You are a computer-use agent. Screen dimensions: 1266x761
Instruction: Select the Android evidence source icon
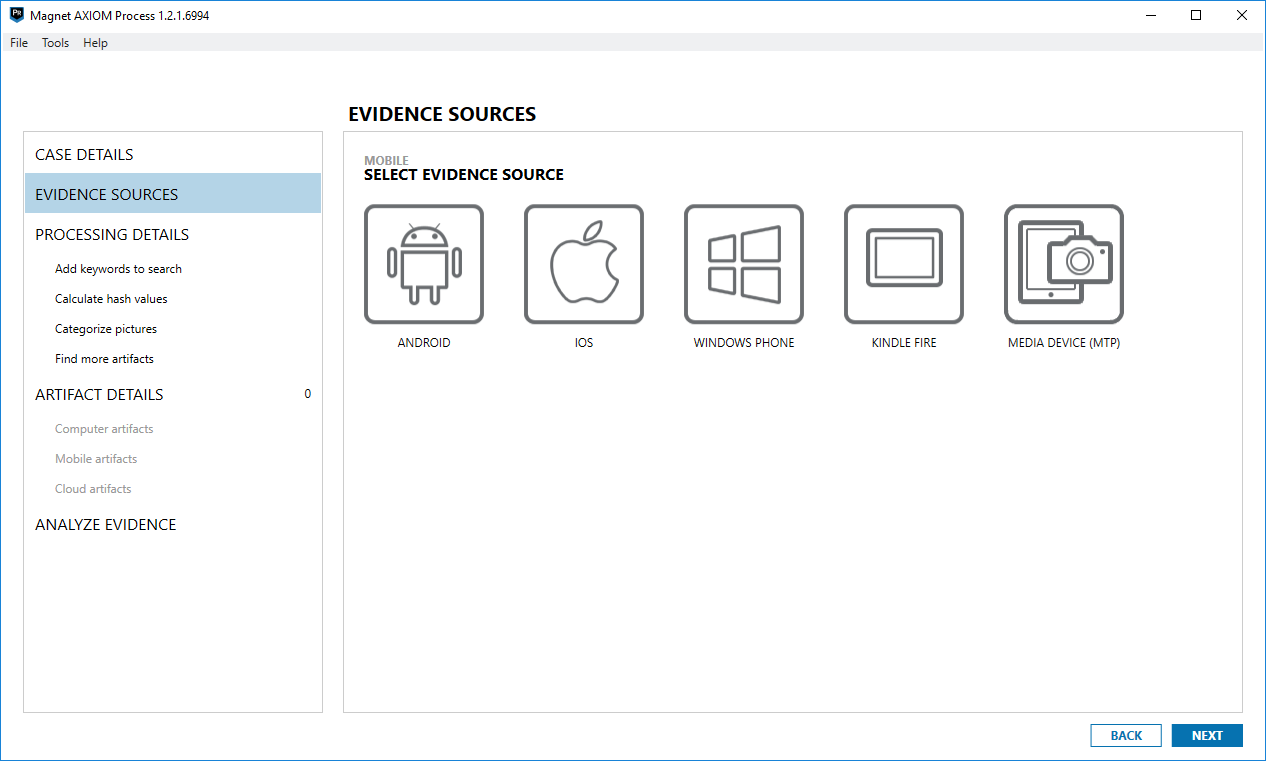(x=424, y=265)
